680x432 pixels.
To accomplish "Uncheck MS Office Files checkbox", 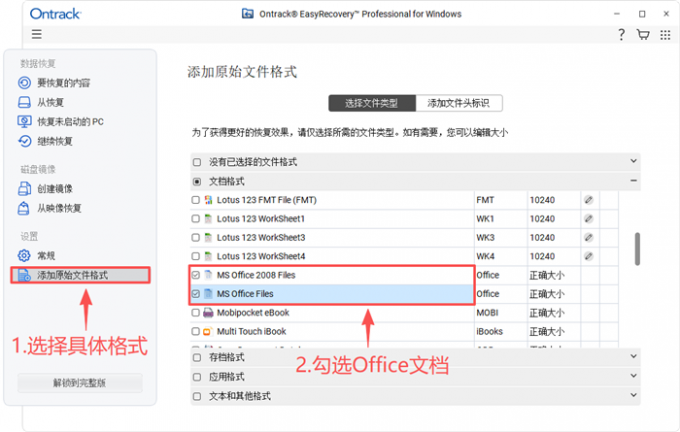I will coord(196,294).
